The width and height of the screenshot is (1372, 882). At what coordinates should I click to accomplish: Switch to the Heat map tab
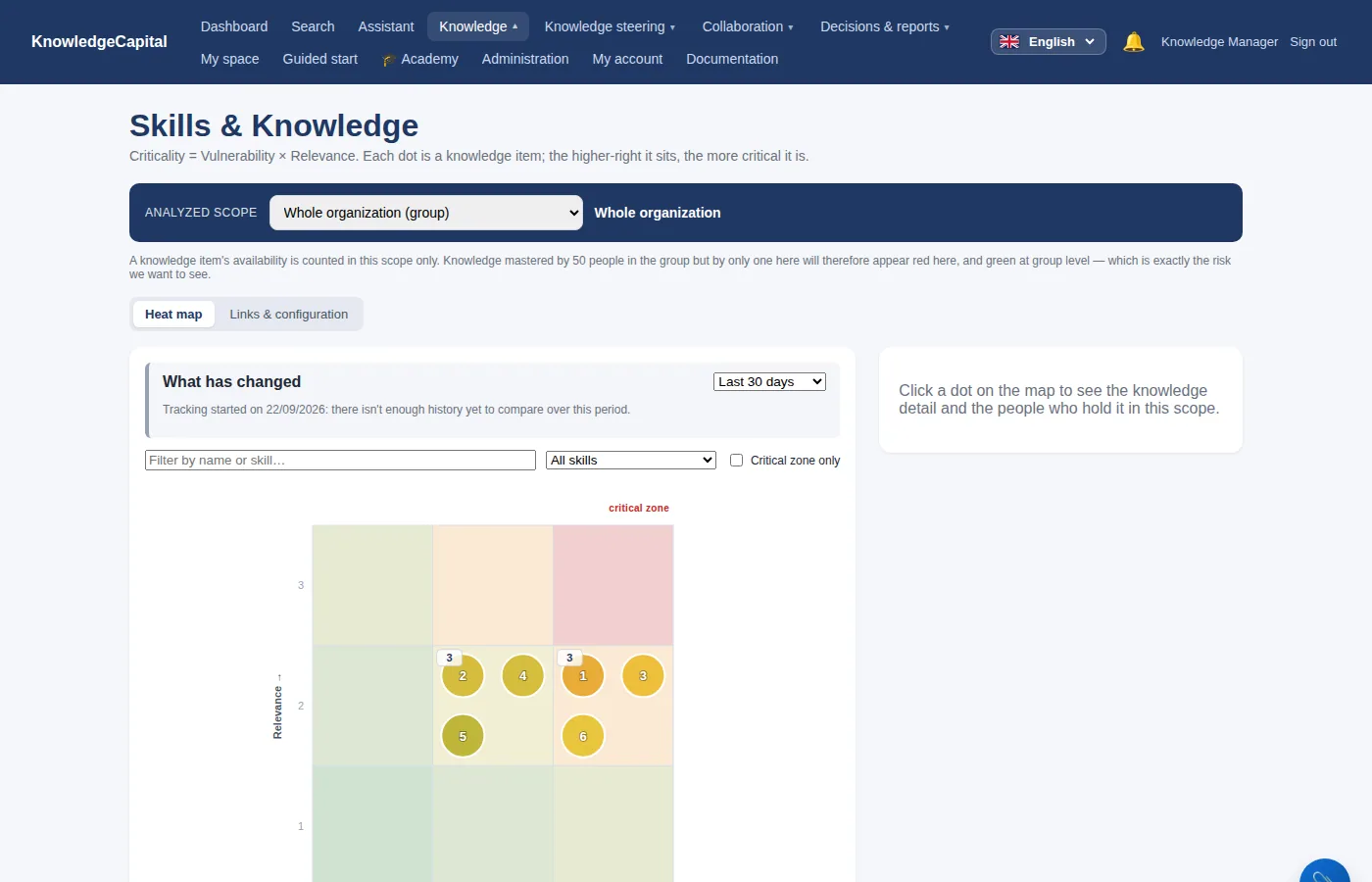pyautogui.click(x=173, y=315)
